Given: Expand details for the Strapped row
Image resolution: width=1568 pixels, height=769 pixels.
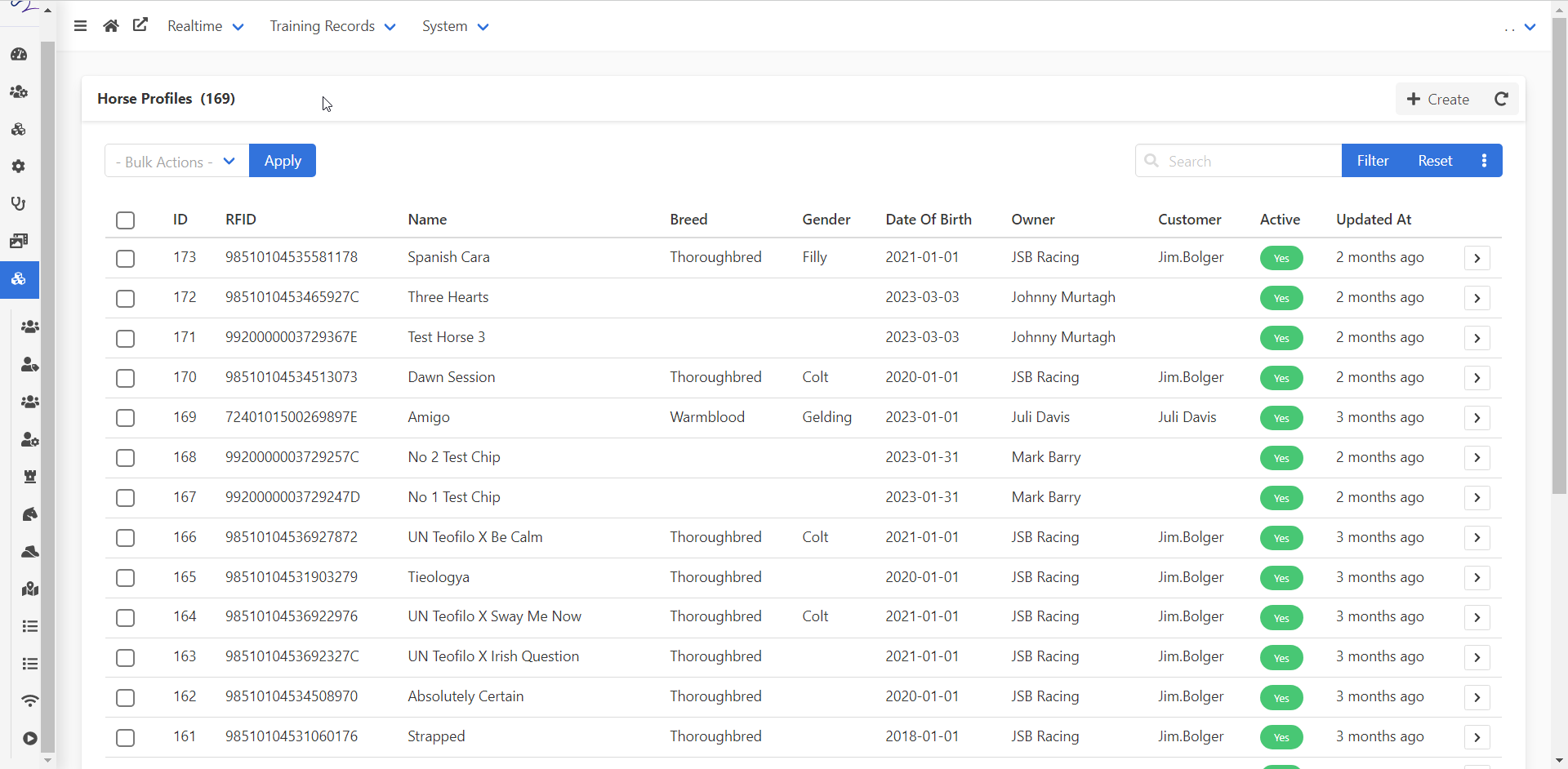Looking at the screenshot, I should click(1477, 736).
